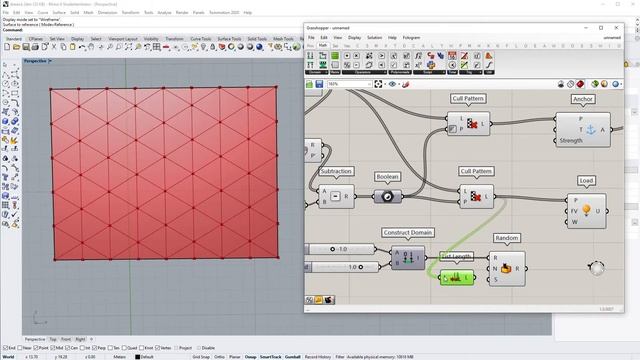
Task: Enable the Near osnap checkbox
Action: coord(20,348)
